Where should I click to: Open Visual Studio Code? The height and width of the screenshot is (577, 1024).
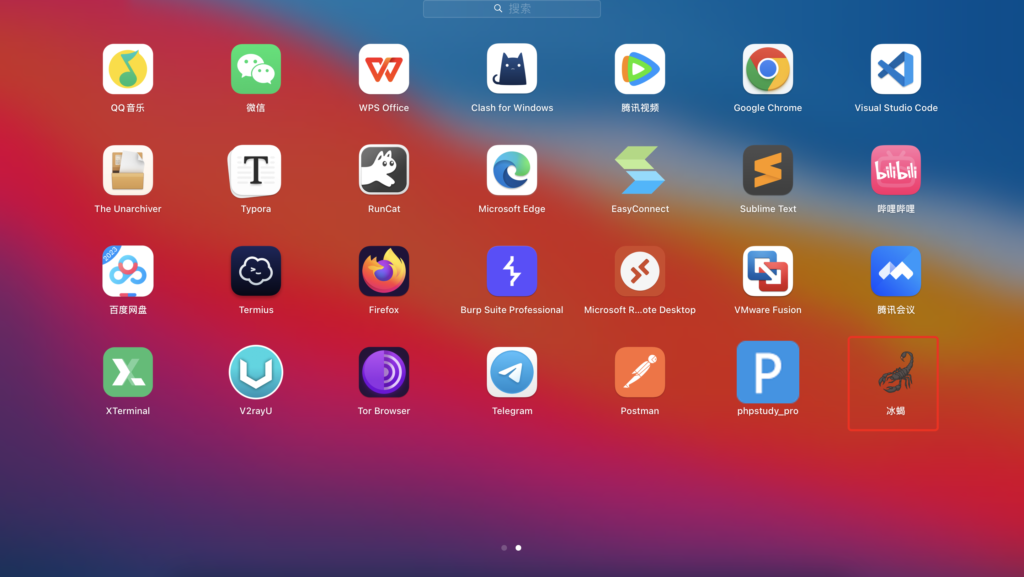click(896, 69)
